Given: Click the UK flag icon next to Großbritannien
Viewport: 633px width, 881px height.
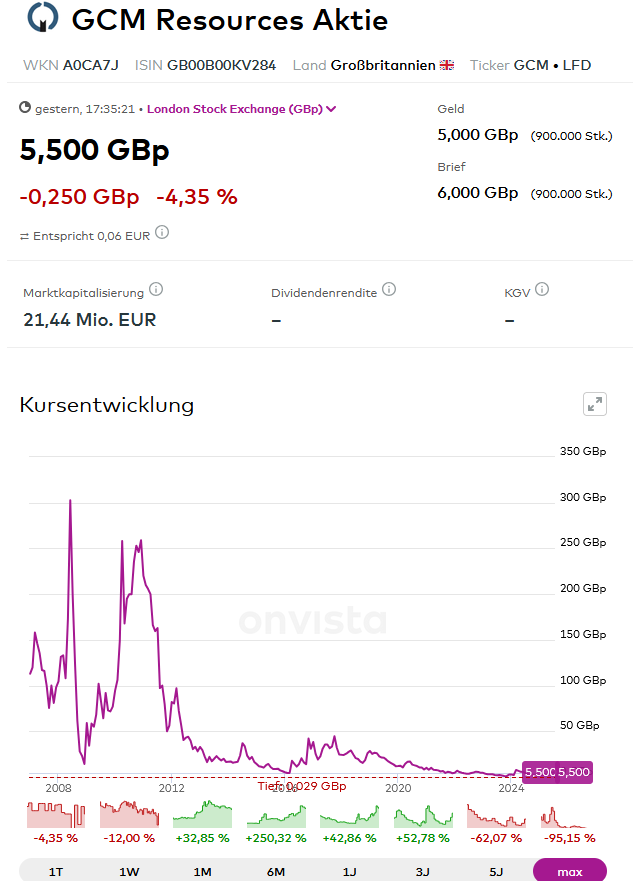Looking at the screenshot, I should 447,65.
